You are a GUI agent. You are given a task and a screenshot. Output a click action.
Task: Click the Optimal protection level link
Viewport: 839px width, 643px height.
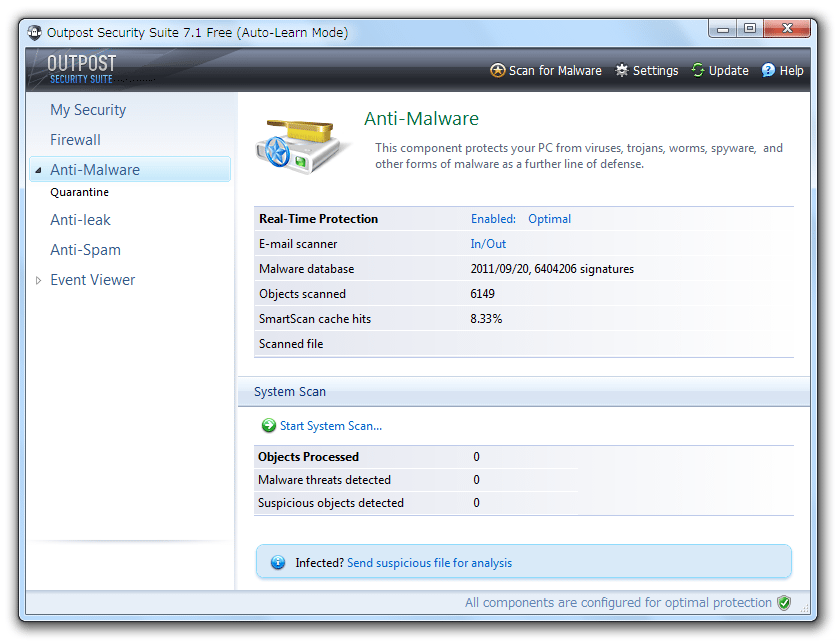[550, 219]
